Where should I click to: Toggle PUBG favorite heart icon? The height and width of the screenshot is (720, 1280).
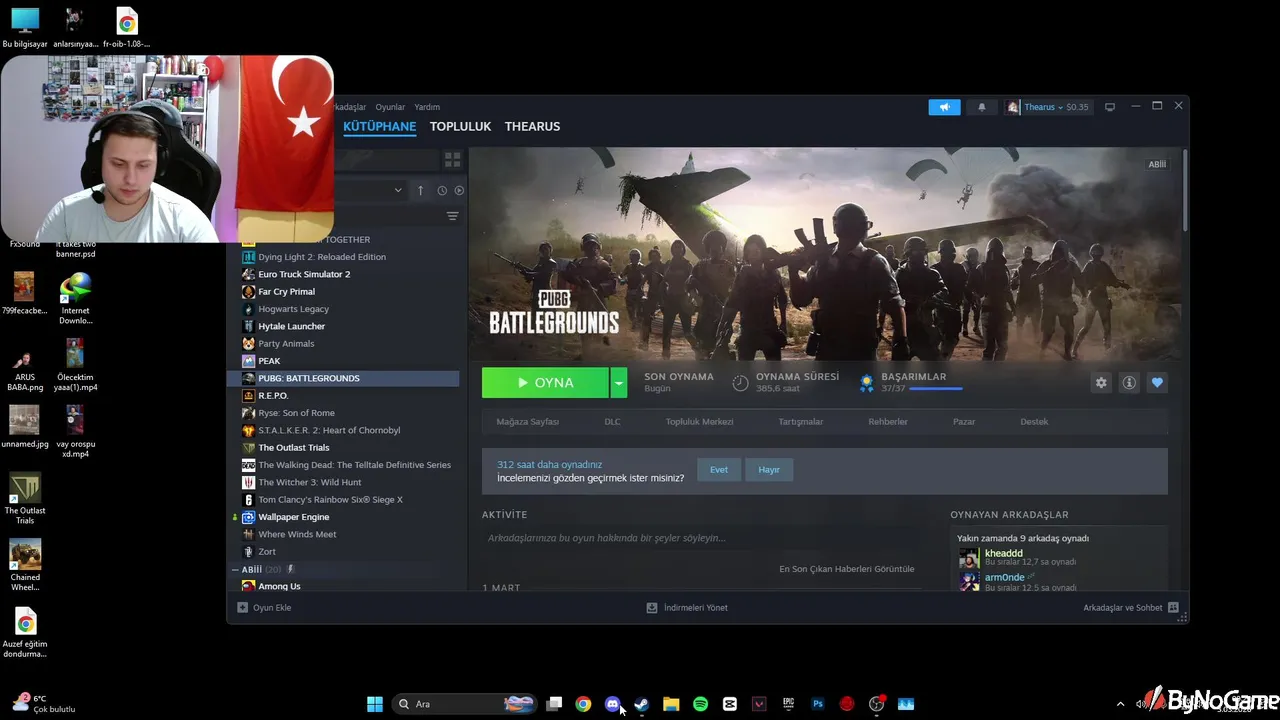click(x=1157, y=383)
